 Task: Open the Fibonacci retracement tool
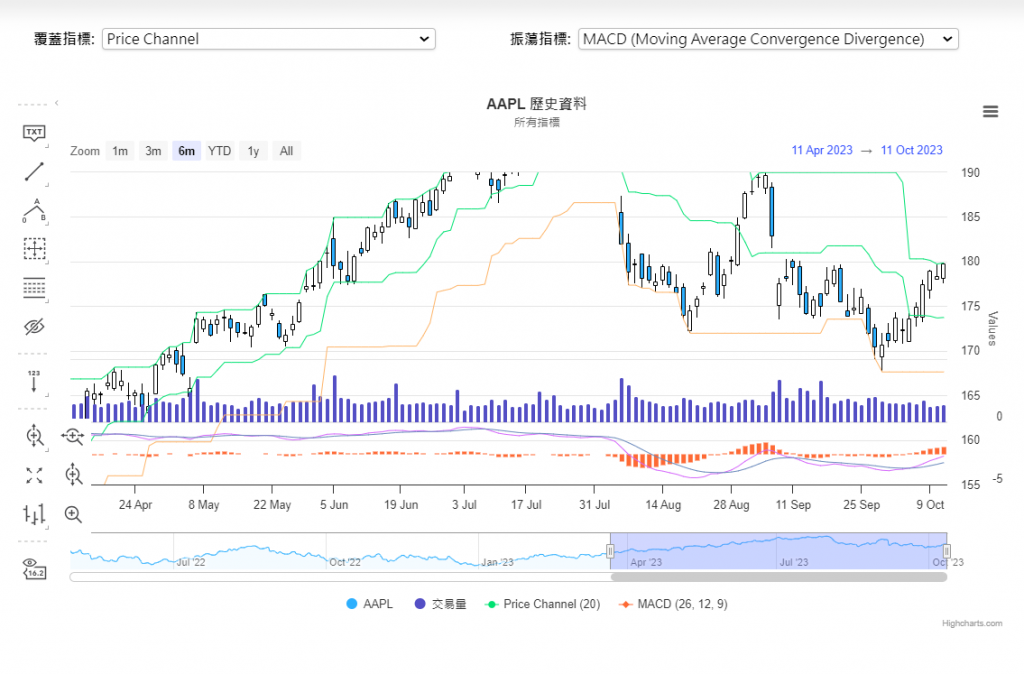coord(34,288)
